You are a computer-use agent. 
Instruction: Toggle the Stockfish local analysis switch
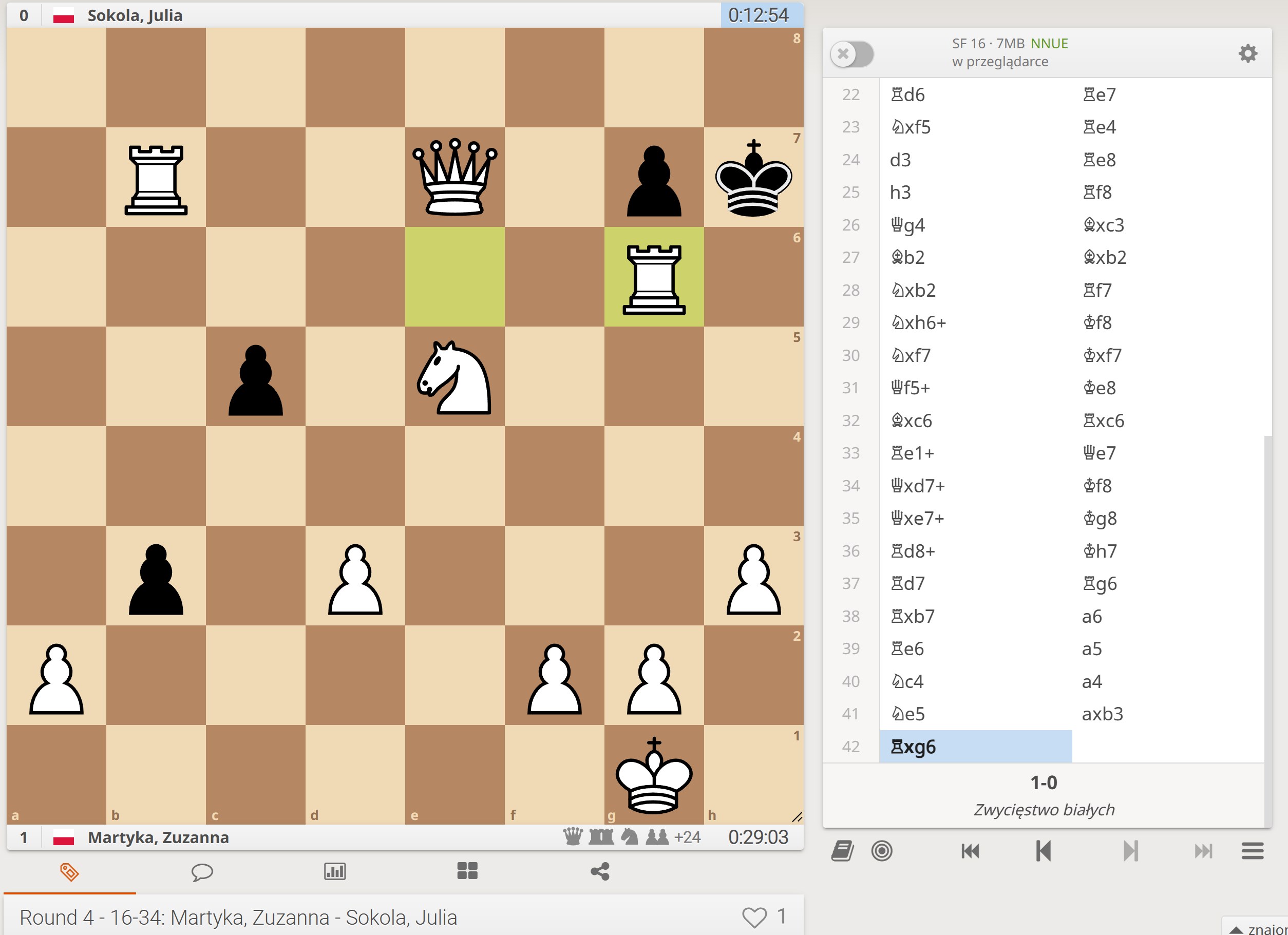(x=851, y=53)
